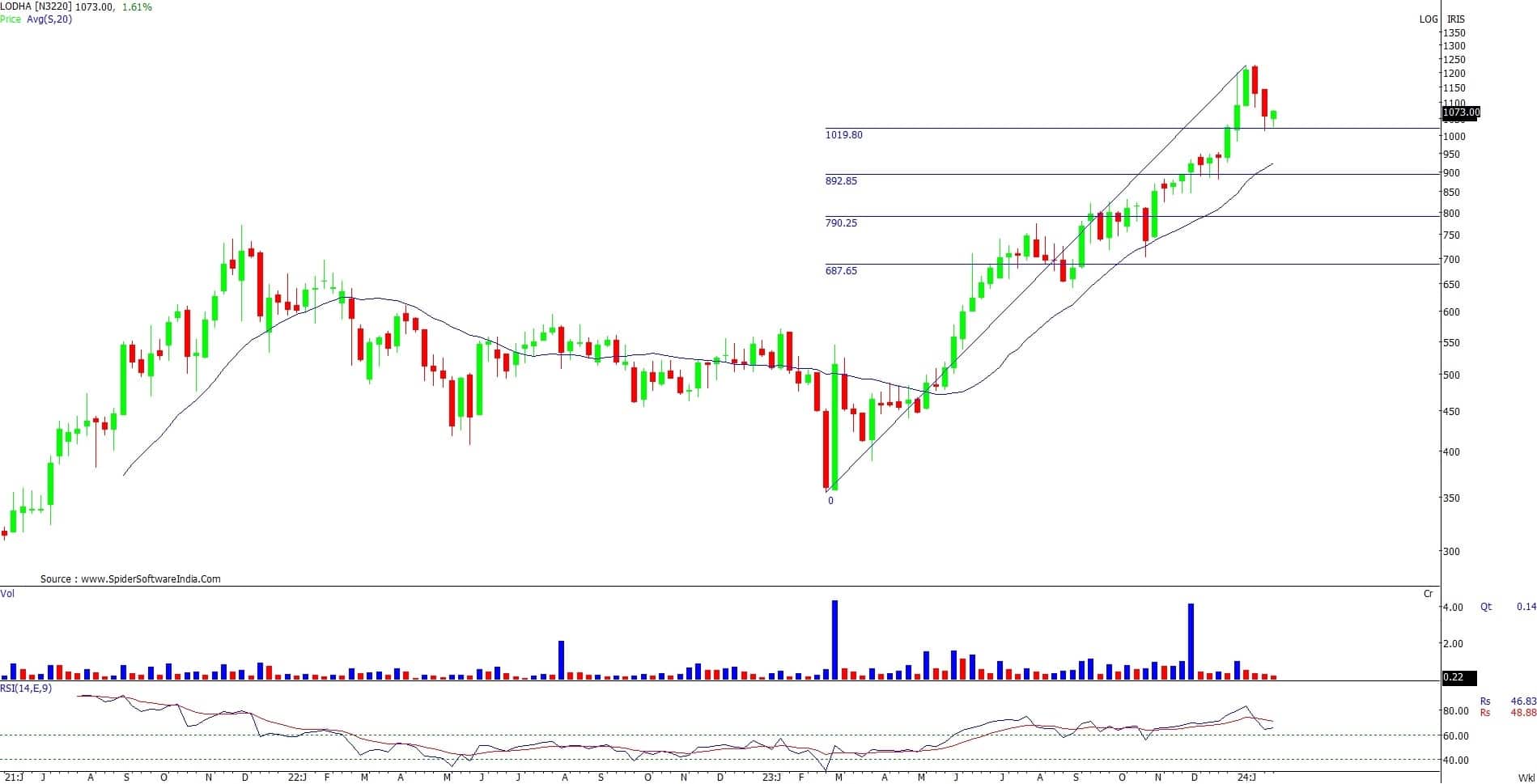Click the 1.61% change value at top
The image size is (1537, 784).
137,6
